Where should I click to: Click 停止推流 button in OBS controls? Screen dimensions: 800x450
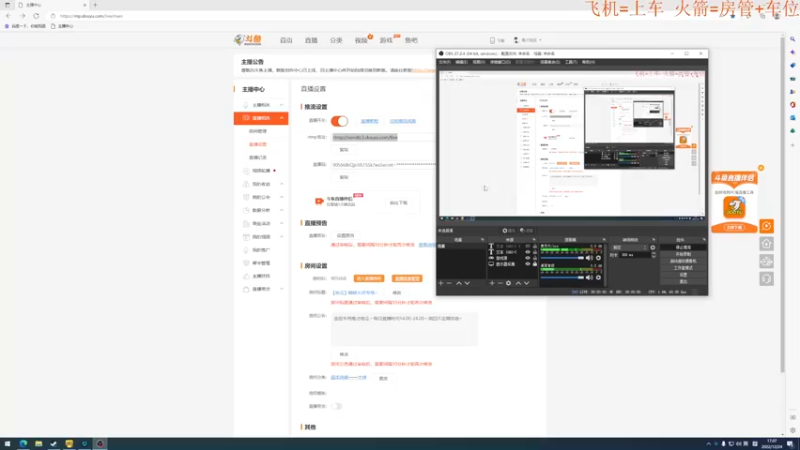(x=683, y=247)
